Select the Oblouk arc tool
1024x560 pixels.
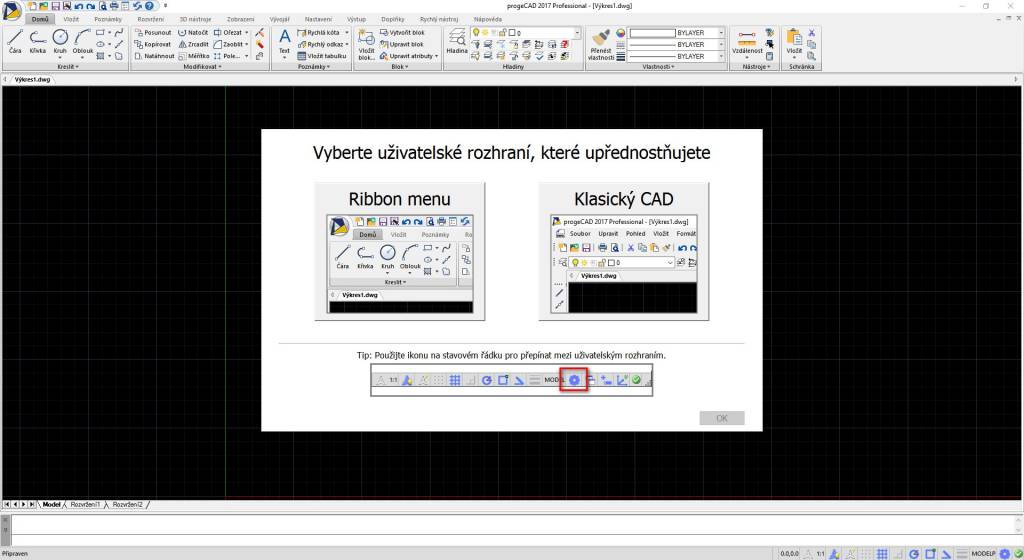(x=82, y=42)
